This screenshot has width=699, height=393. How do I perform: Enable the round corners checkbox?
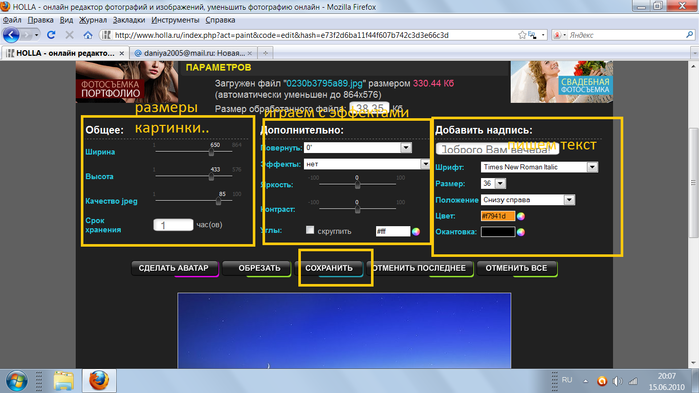tap(310, 230)
